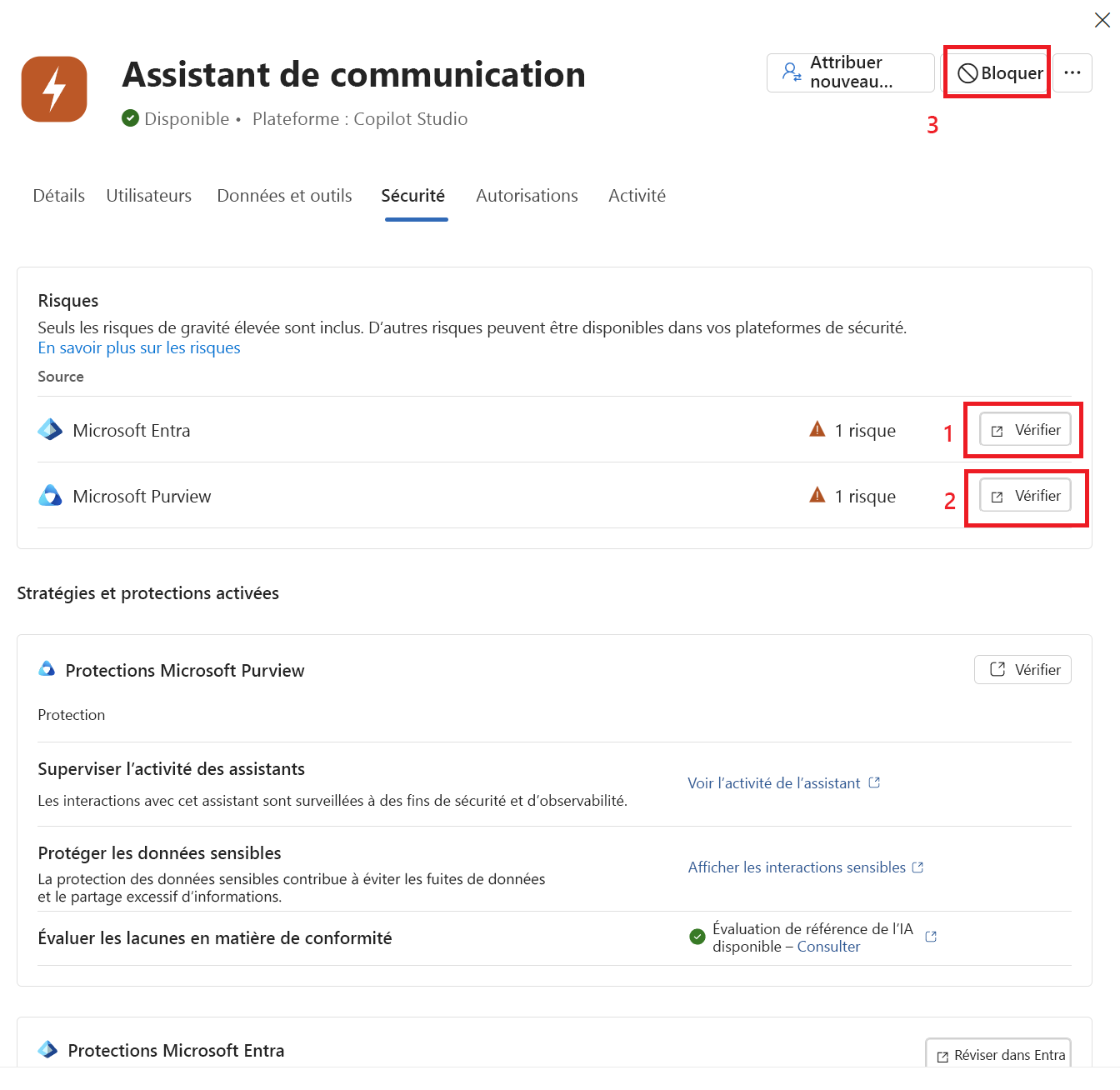Click the Microsoft Purview logo in Risques
Image resolution: width=1120 pixels, height=1090 pixels.
click(51, 496)
